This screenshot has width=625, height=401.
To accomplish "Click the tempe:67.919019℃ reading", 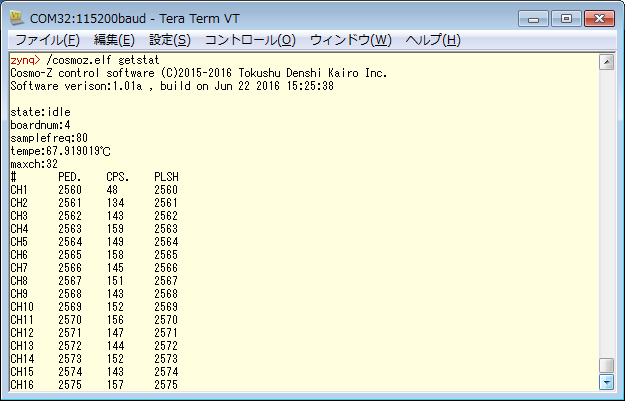I will point(60,151).
